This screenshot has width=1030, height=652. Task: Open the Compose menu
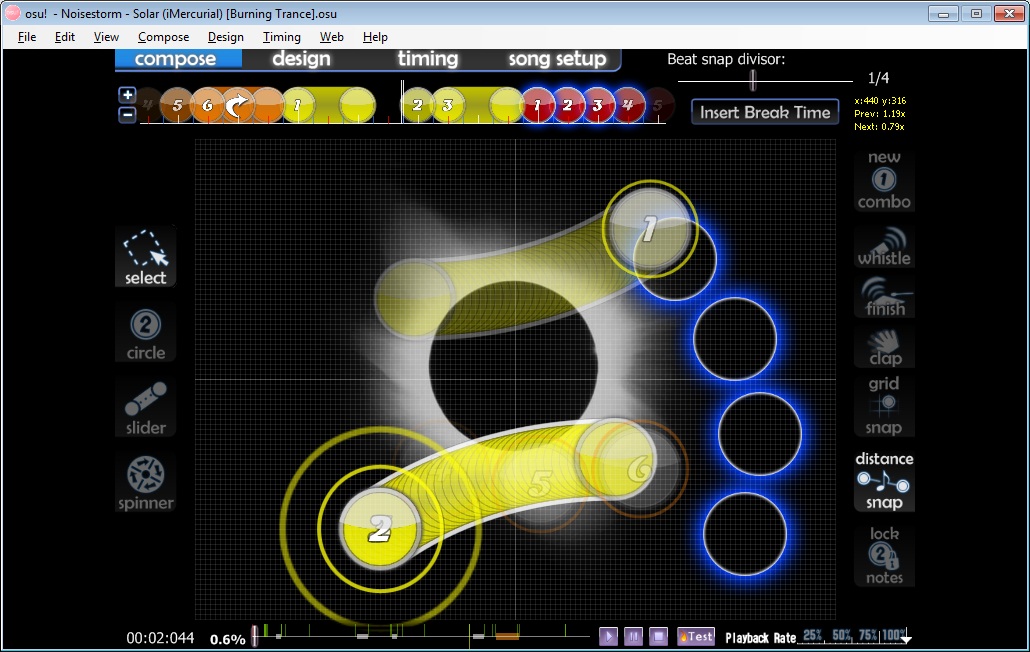point(164,37)
